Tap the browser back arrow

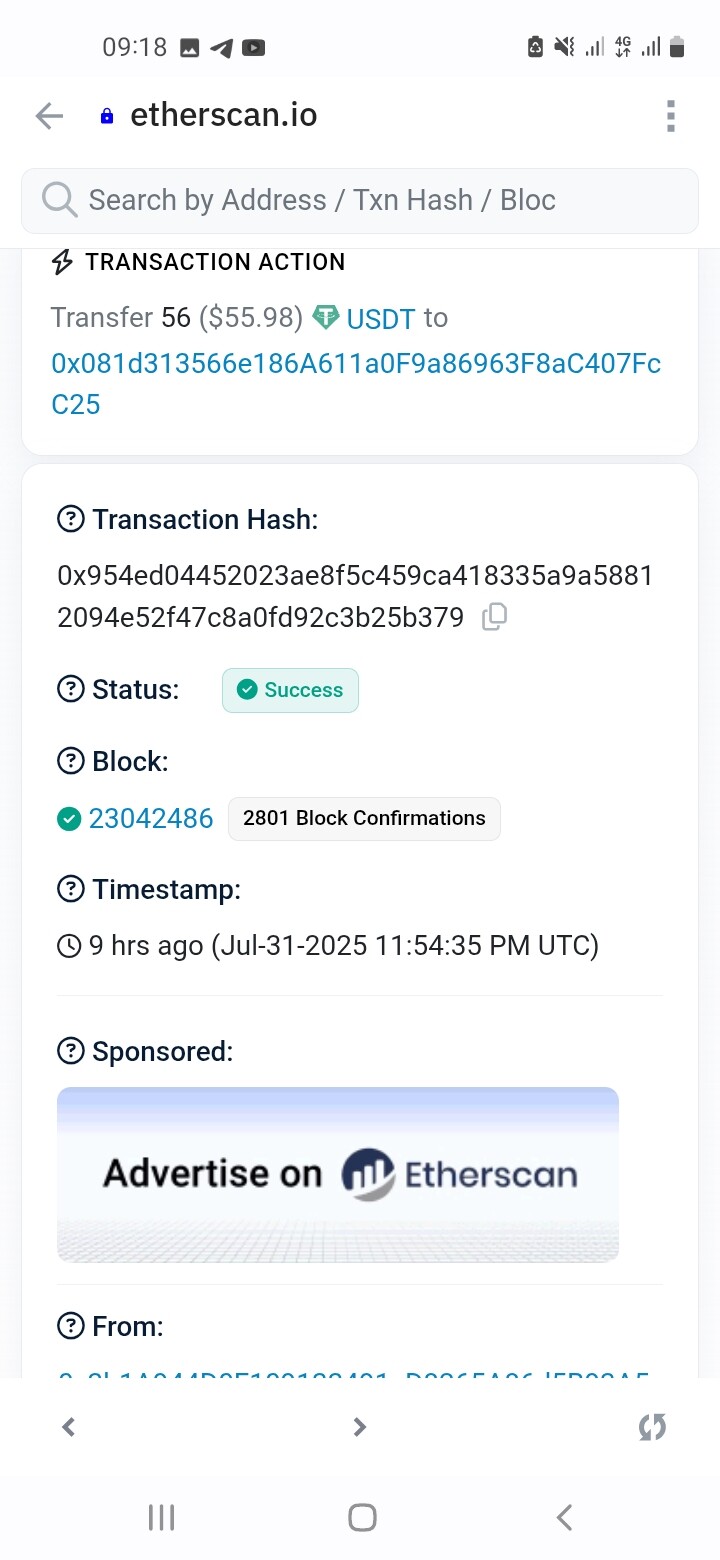[x=49, y=116]
